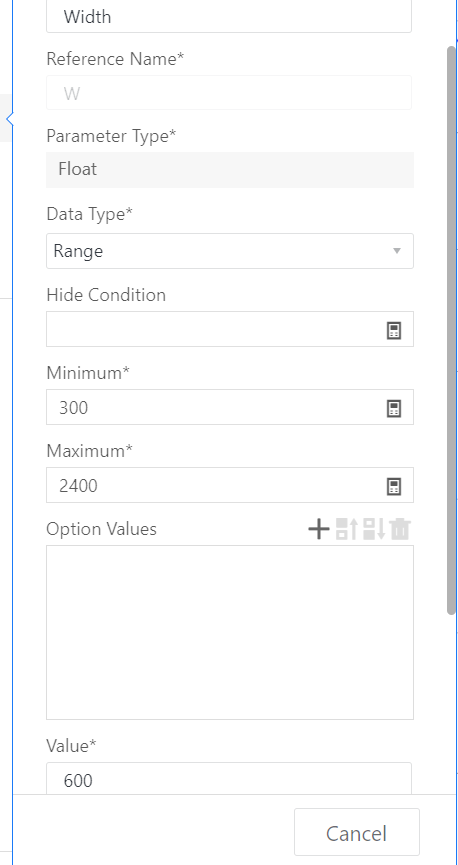This screenshot has width=458, height=865.
Task: Focus the empty Hide Condition input
Action: coord(215,329)
